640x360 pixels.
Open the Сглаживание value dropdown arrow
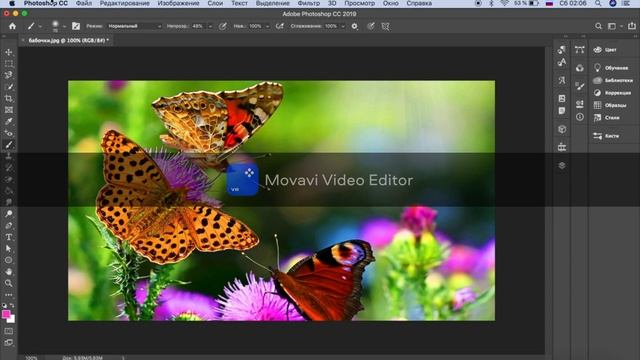point(343,27)
